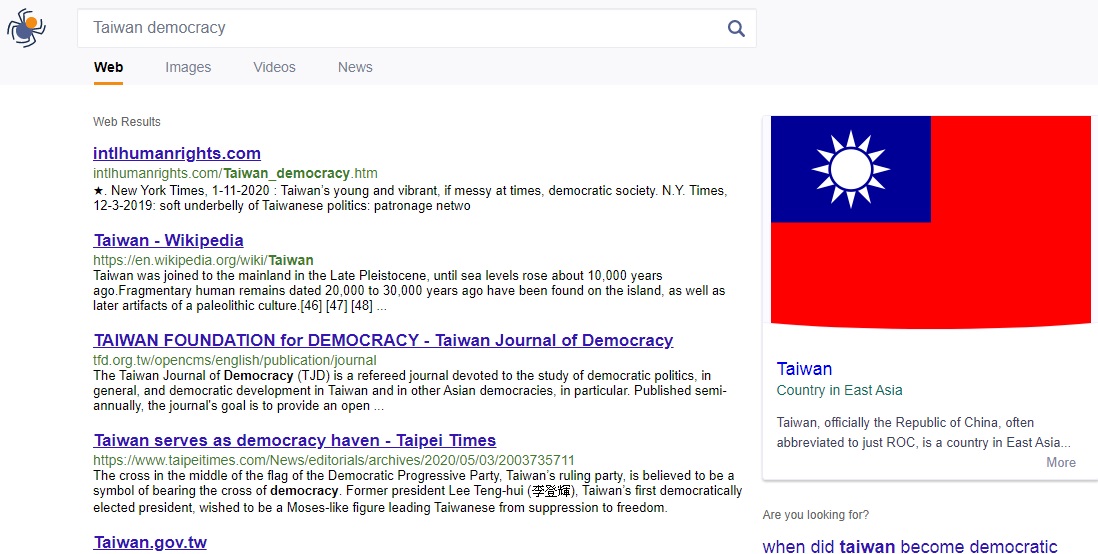
Task: Select 'when did taiwan become democratic' suggestion
Action: [909, 546]
